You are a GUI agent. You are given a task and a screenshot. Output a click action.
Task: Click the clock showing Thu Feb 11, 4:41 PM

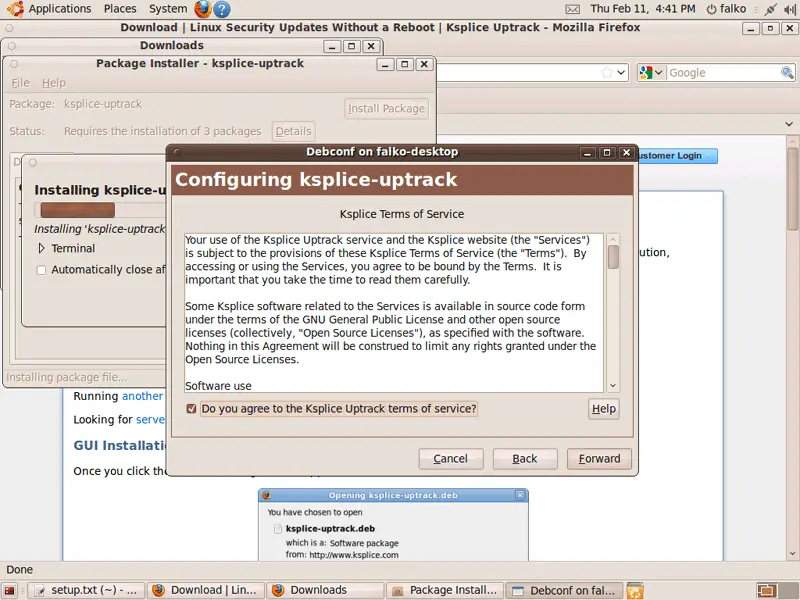(643, 9)
